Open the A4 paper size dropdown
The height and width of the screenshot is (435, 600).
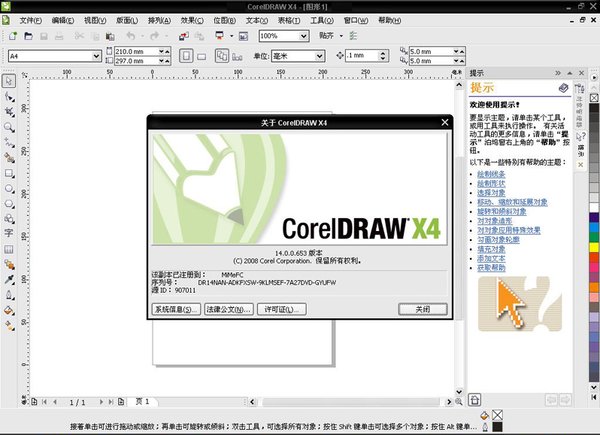click(96, 56)
